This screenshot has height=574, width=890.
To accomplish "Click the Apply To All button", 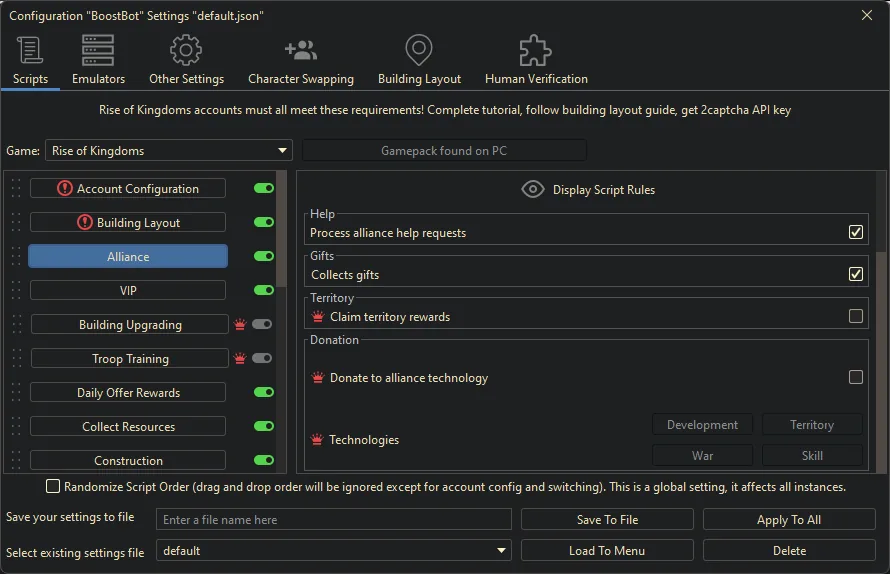I will click(x=789, y=519).
